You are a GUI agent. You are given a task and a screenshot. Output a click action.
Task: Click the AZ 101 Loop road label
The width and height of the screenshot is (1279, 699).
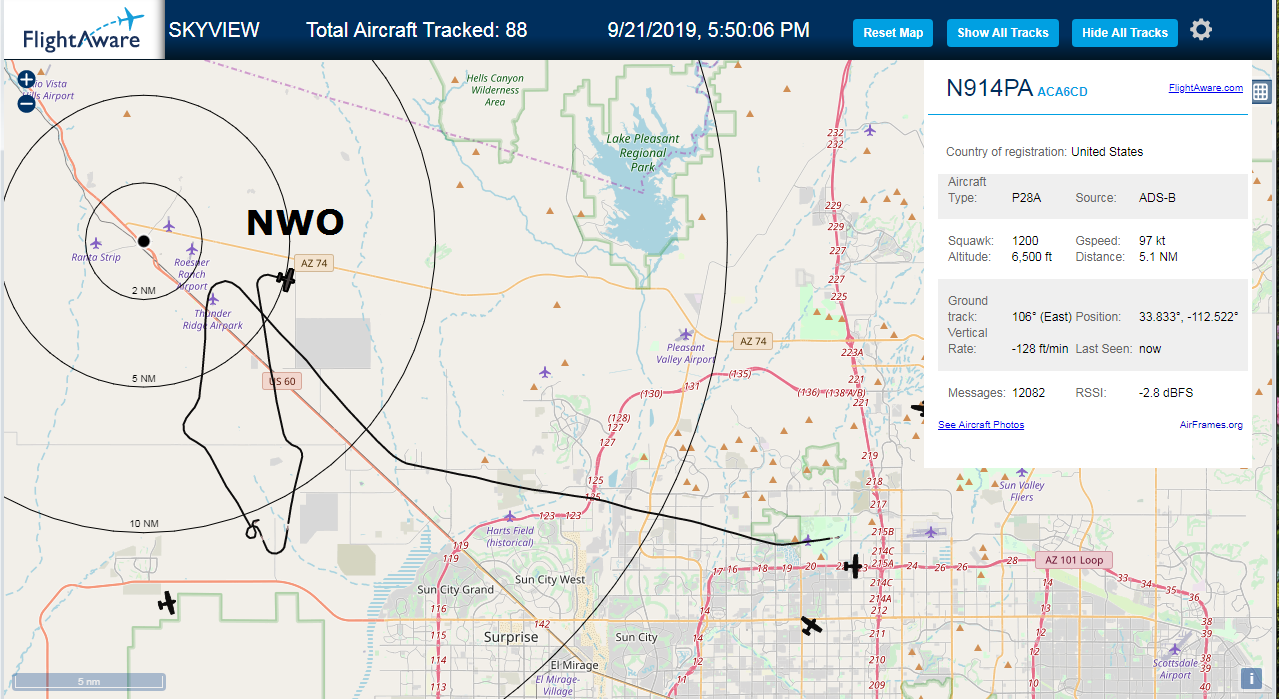(1075, 560)
